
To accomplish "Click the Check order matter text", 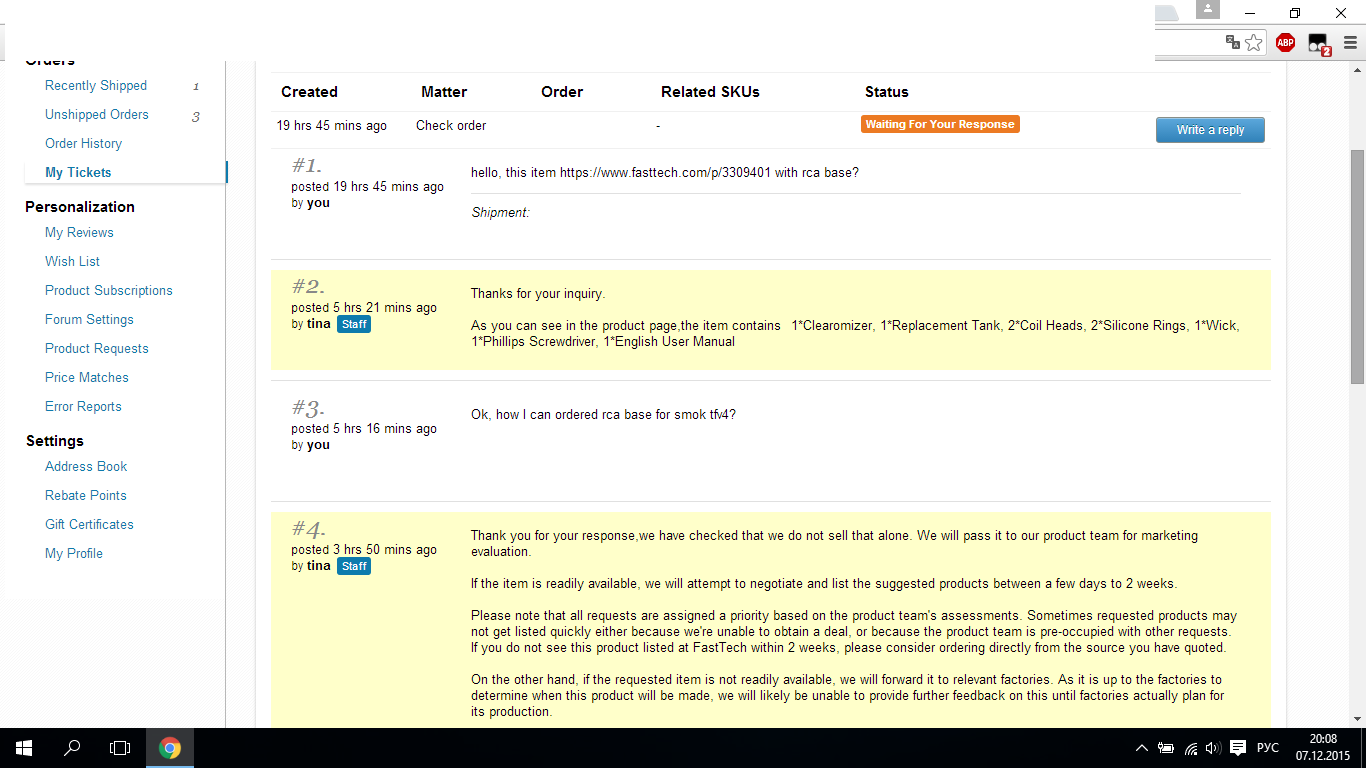I will coord(451,126).
